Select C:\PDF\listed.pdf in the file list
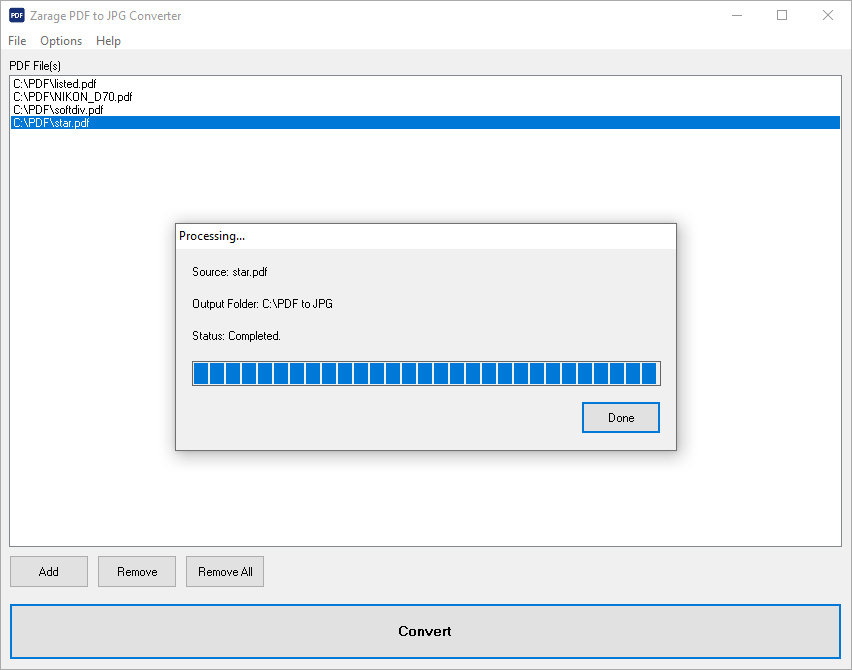The width and height of the screenshot is (852, 670). point(425,84)
